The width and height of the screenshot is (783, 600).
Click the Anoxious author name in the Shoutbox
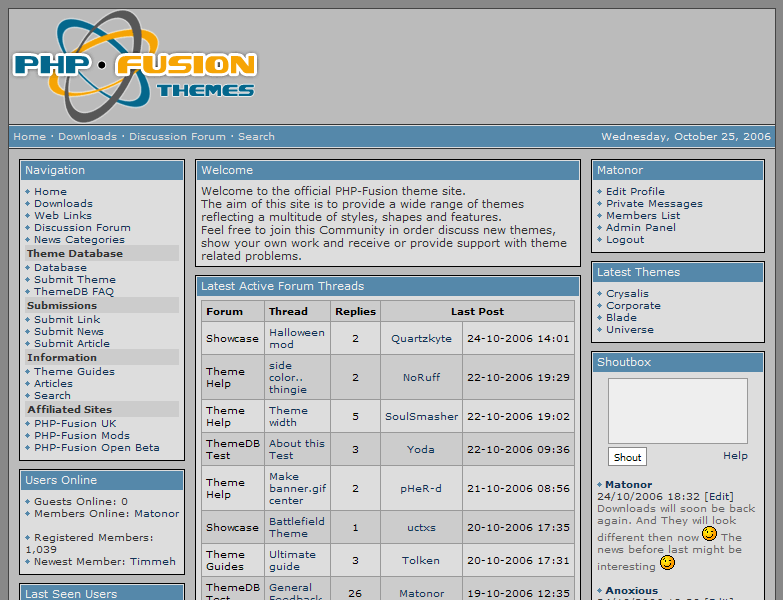(632, 591)
